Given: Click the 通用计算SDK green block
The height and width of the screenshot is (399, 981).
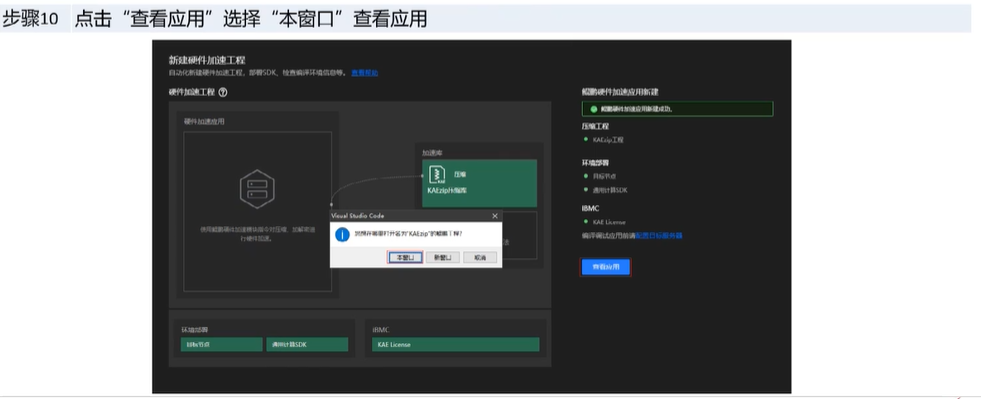Looking at the screenshot, I should pos(307,345).
